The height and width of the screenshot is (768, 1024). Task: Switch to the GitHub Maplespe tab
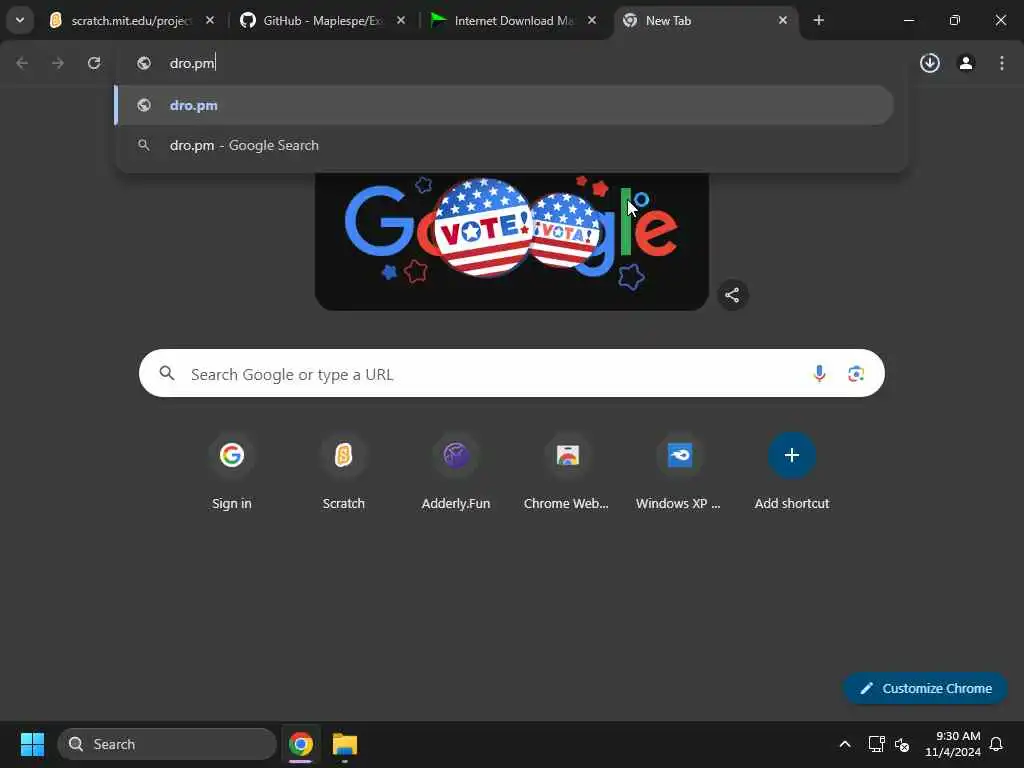point(322,21)
